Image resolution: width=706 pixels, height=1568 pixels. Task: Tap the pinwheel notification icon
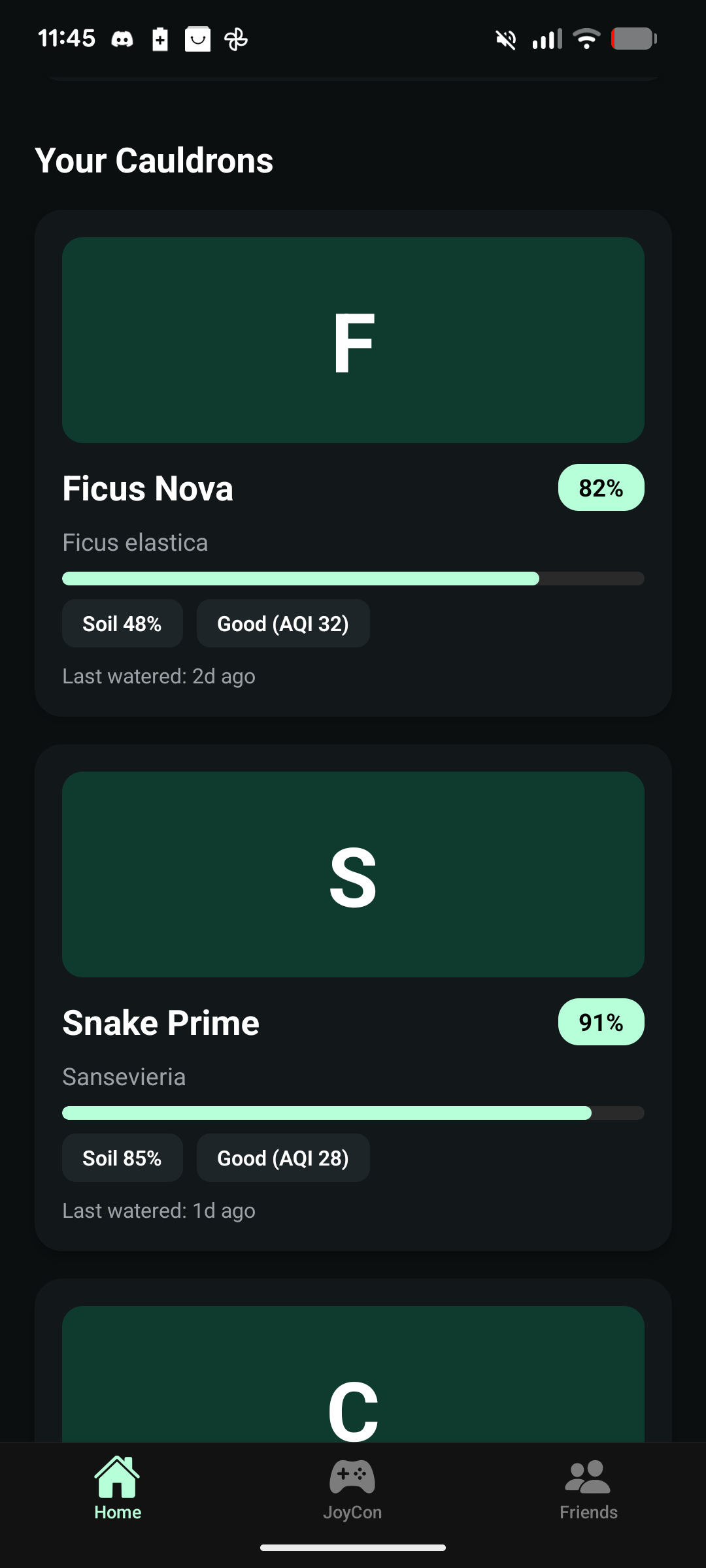coord(236,39)
